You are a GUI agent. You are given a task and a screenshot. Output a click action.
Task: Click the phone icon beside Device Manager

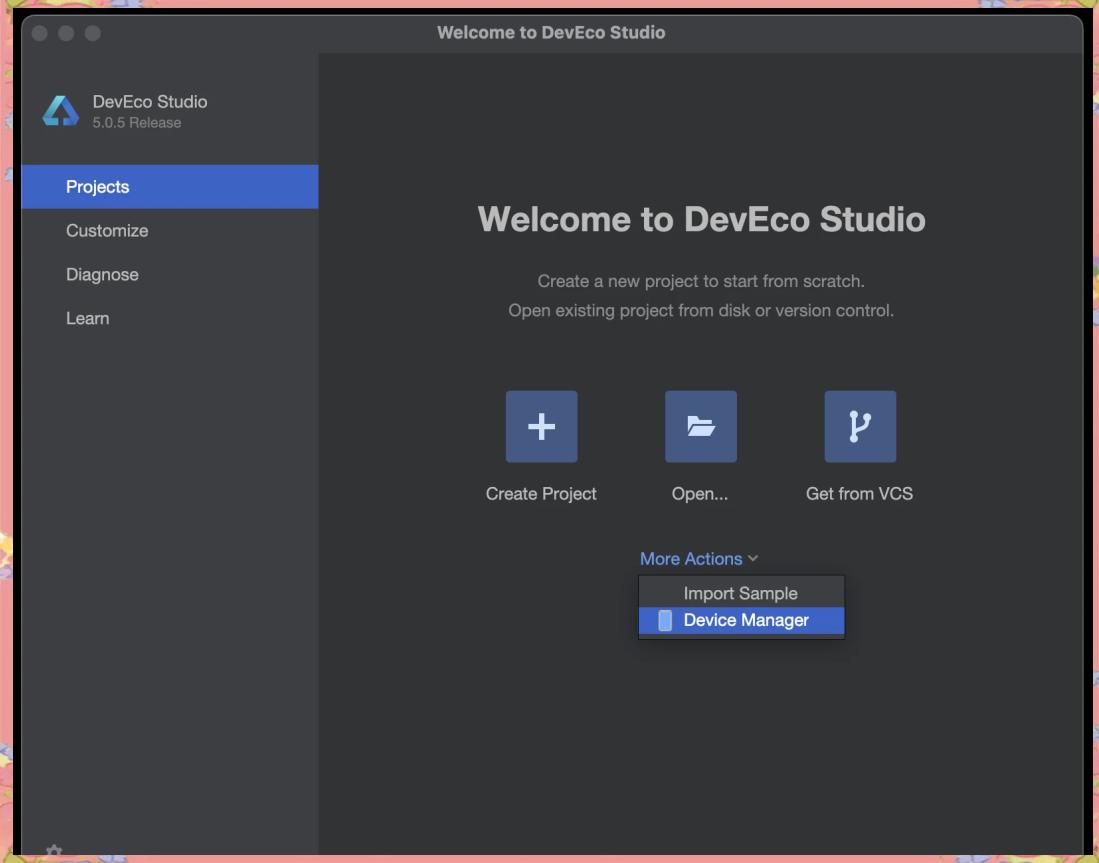coord(665,620)
